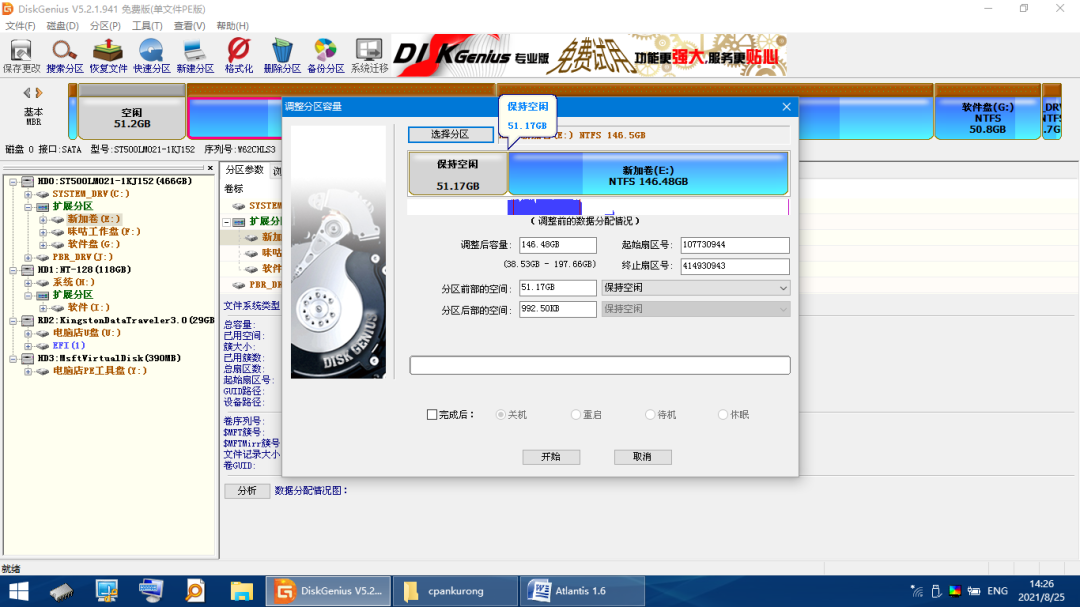1080x607 pixels.
Task: Click the DiskGenius V5.2 taskbar button
Action: (x=329, y=591)
